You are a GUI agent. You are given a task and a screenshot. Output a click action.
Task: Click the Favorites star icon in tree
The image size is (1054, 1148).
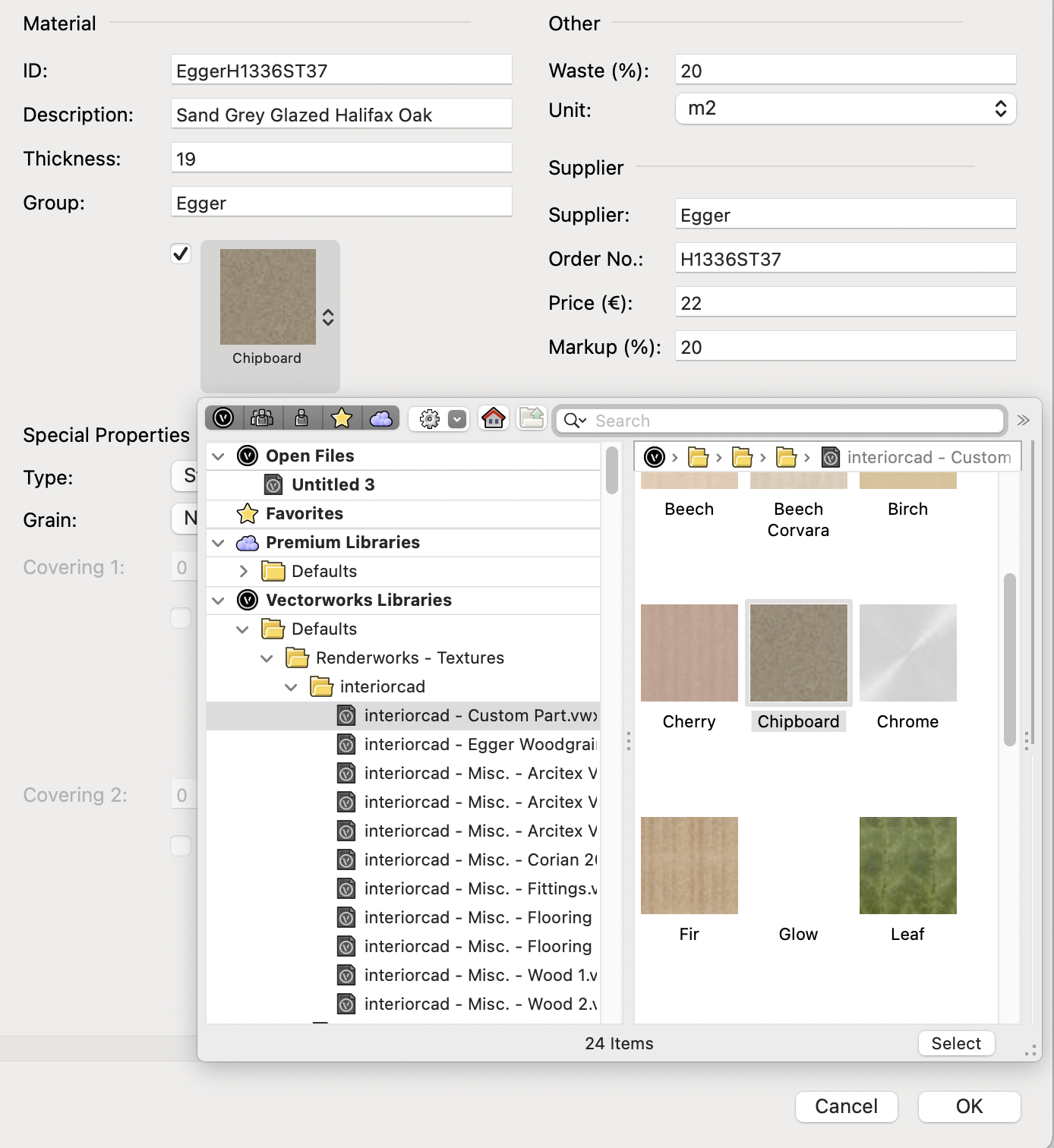(248, 514)
